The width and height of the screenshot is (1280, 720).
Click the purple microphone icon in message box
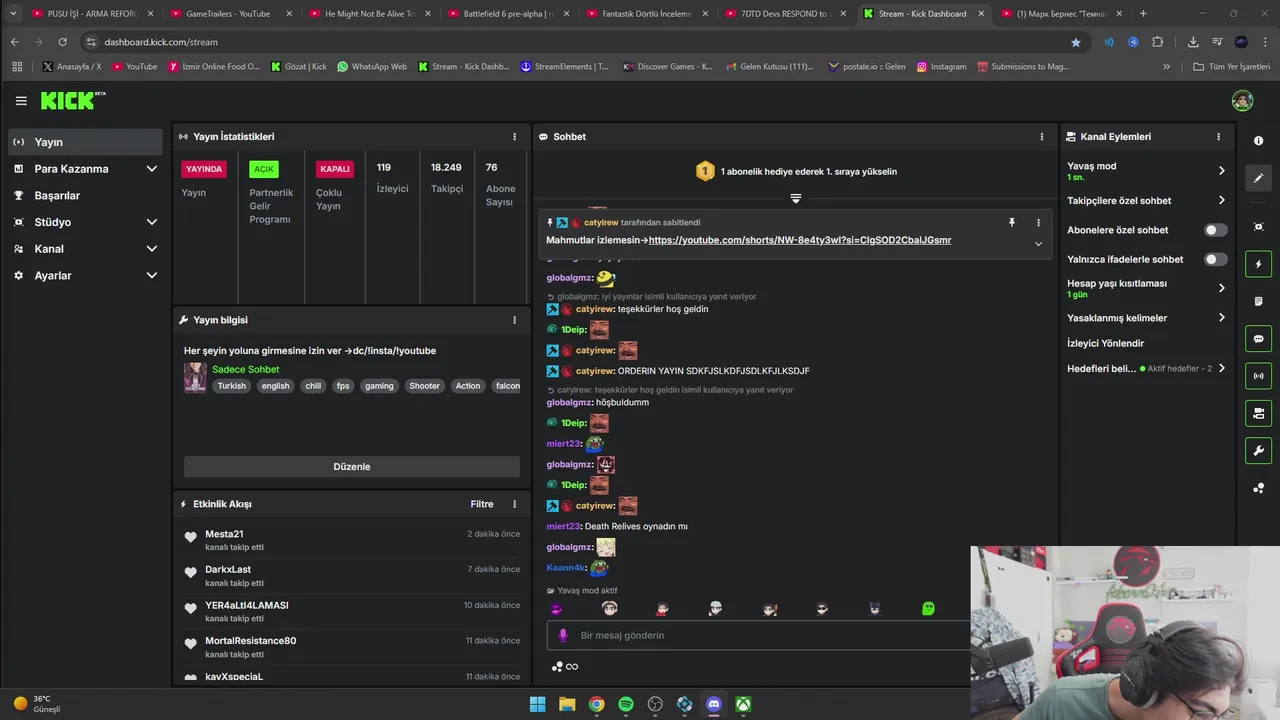coord(563,635)
